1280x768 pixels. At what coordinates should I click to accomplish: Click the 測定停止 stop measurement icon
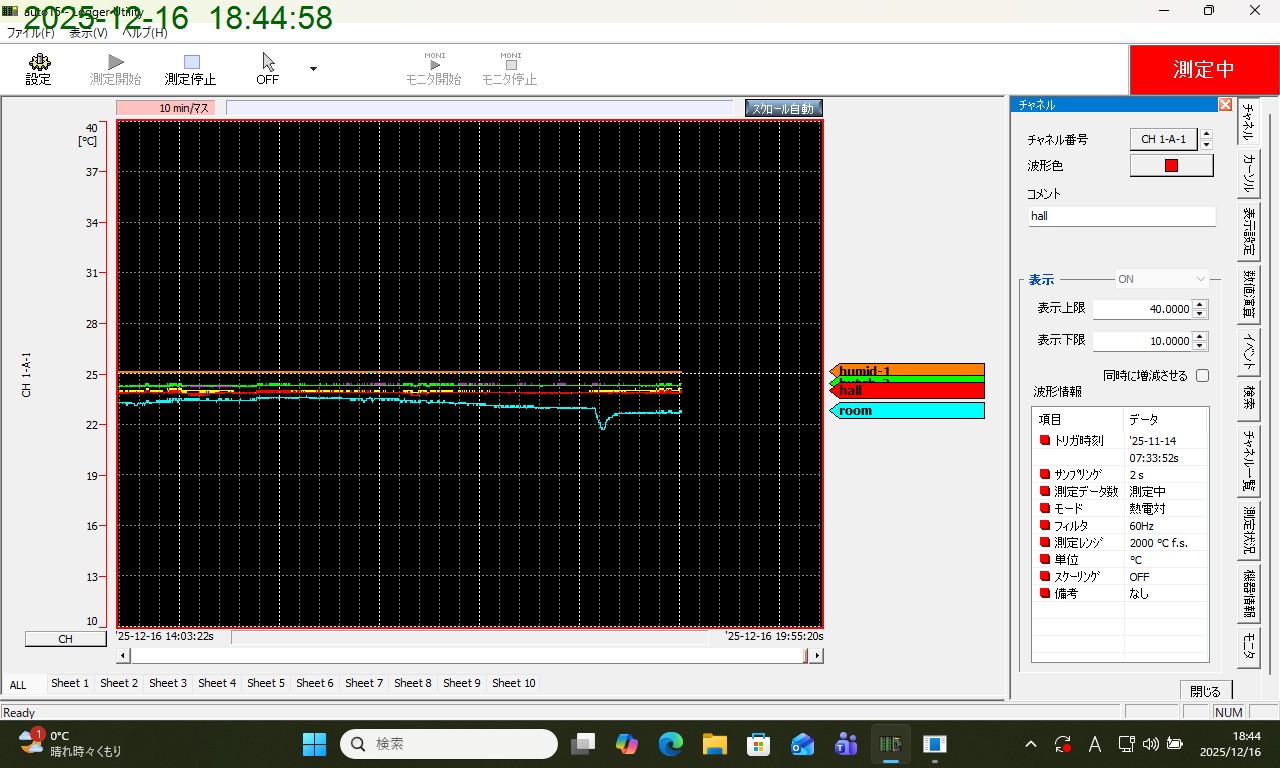[190, 68]
